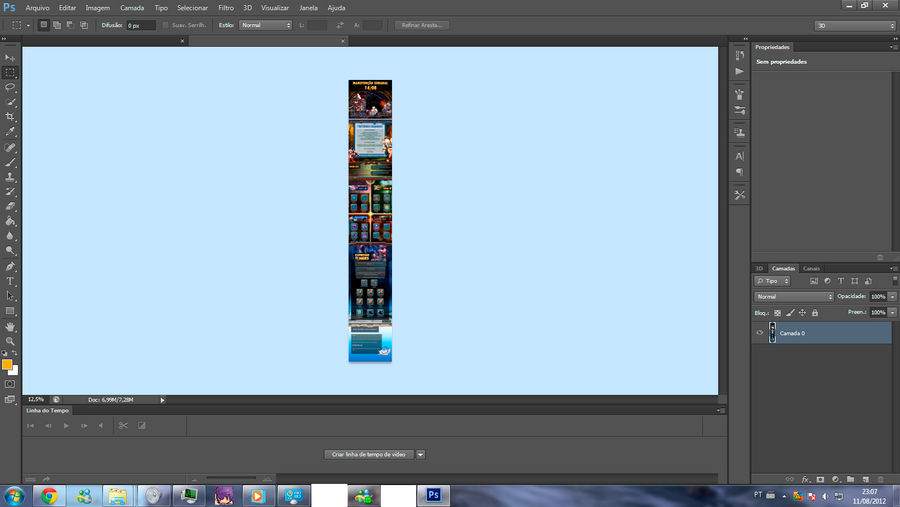Viewport: 900px width, 507px height.
Task: Open the Estilo Normal dropdown
Action: (x=265, y=25)
